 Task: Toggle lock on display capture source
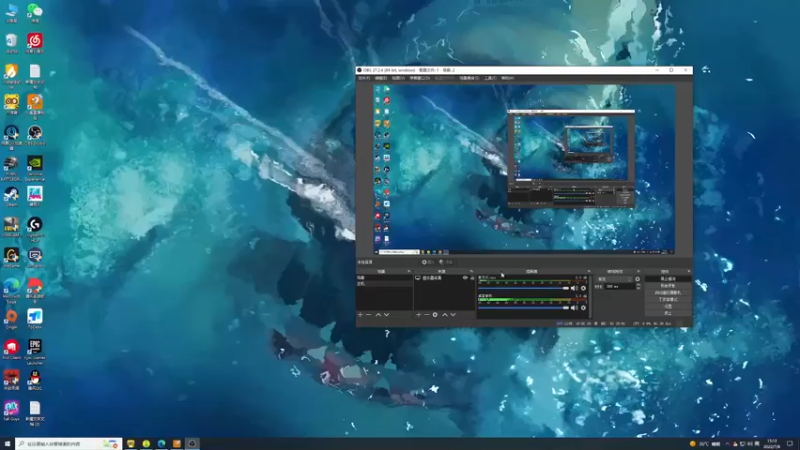pyautogui.click(x=472, y=278)
